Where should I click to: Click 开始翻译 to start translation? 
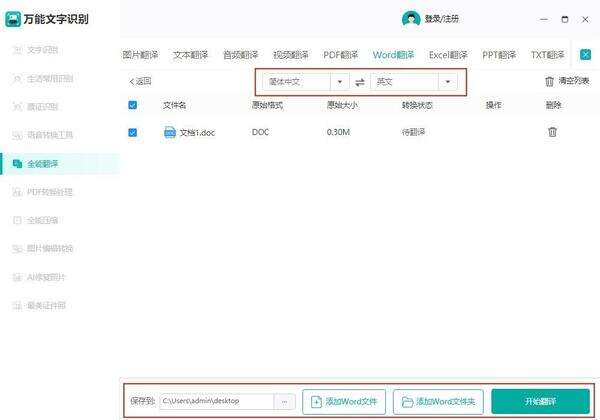540,401
